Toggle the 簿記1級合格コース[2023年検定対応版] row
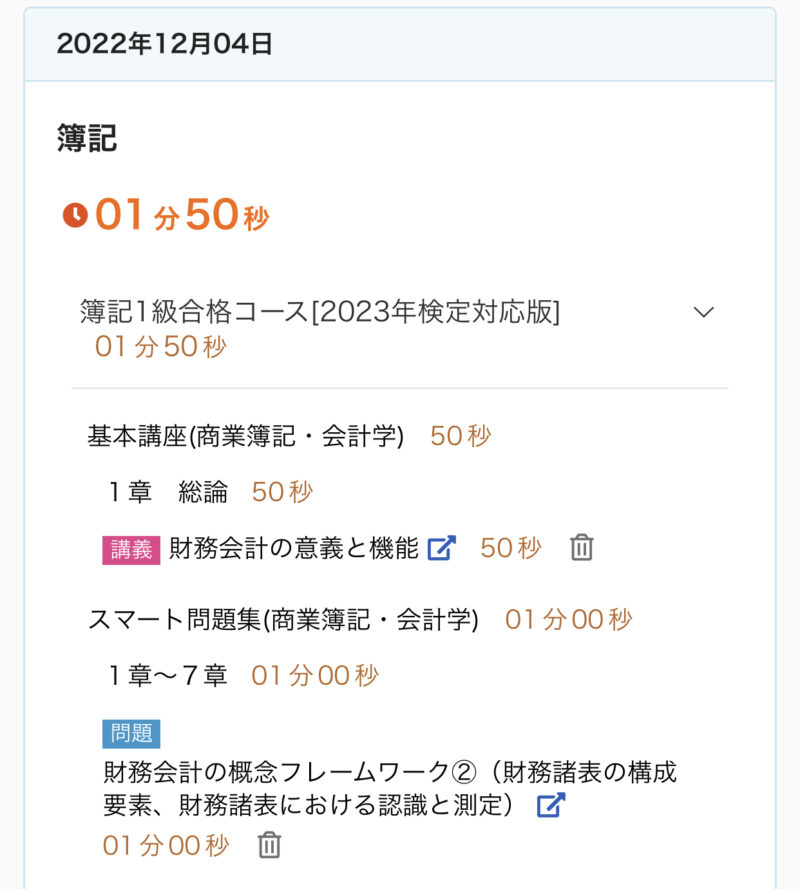Image resolution: width=800 pixels, height=889 pixels. pyautogui.click(x=320, y=312)
